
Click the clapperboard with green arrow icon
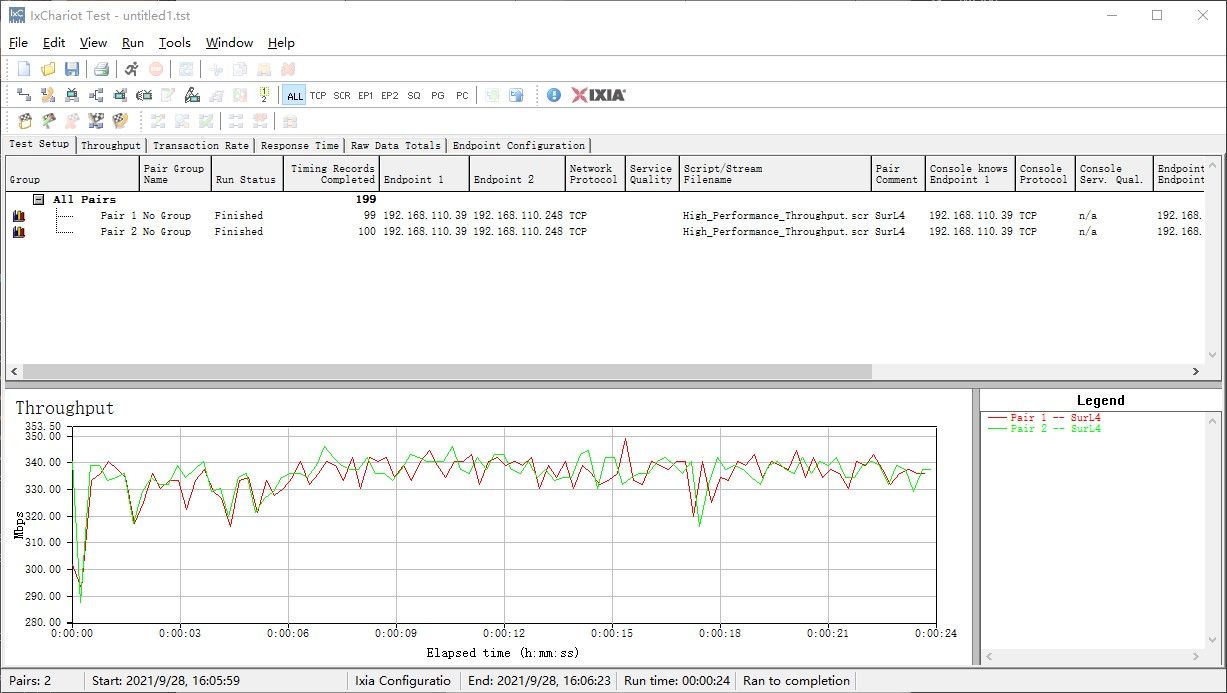(48, 121)
